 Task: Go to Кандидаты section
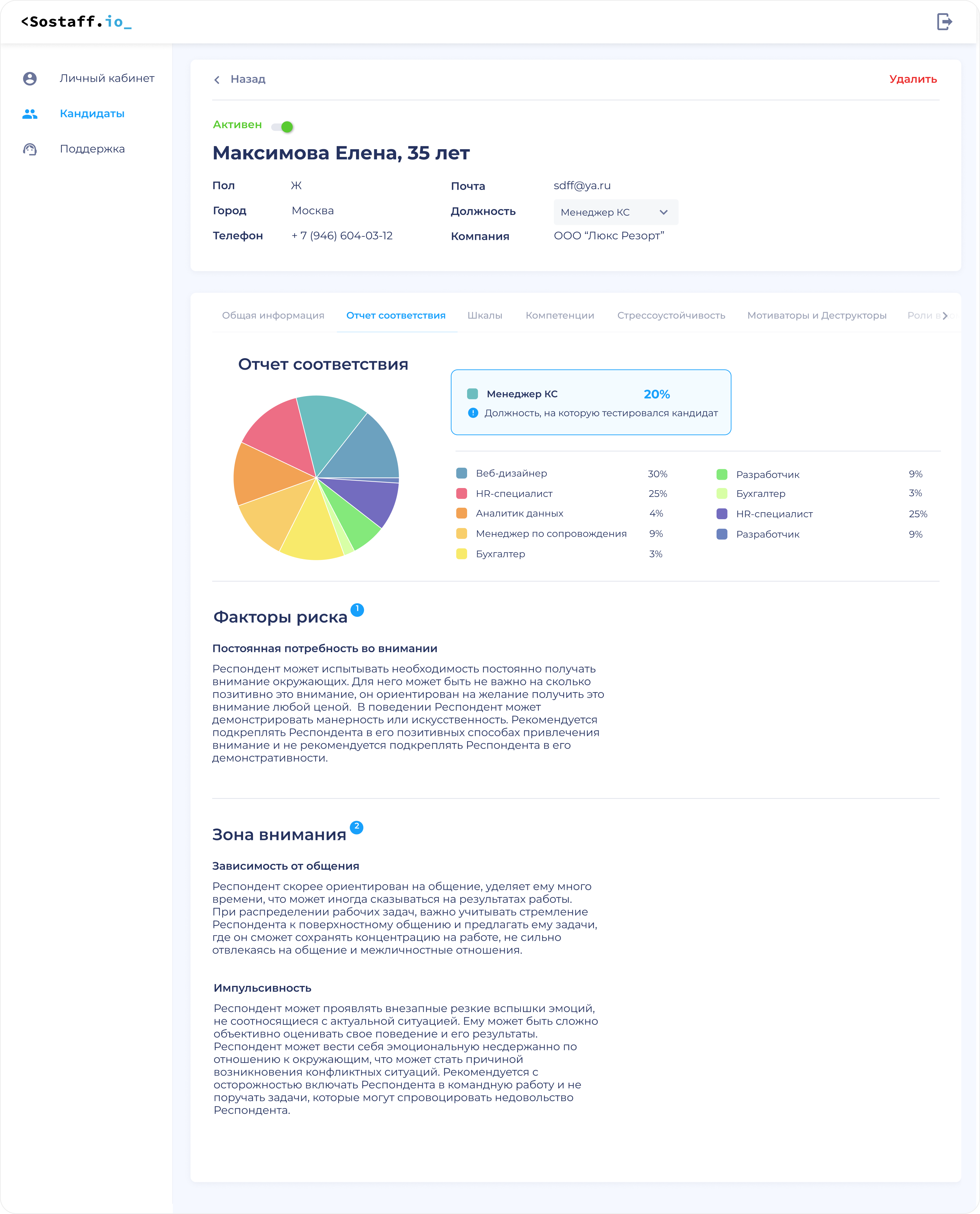pyautogui.click(x=92, y=114)
